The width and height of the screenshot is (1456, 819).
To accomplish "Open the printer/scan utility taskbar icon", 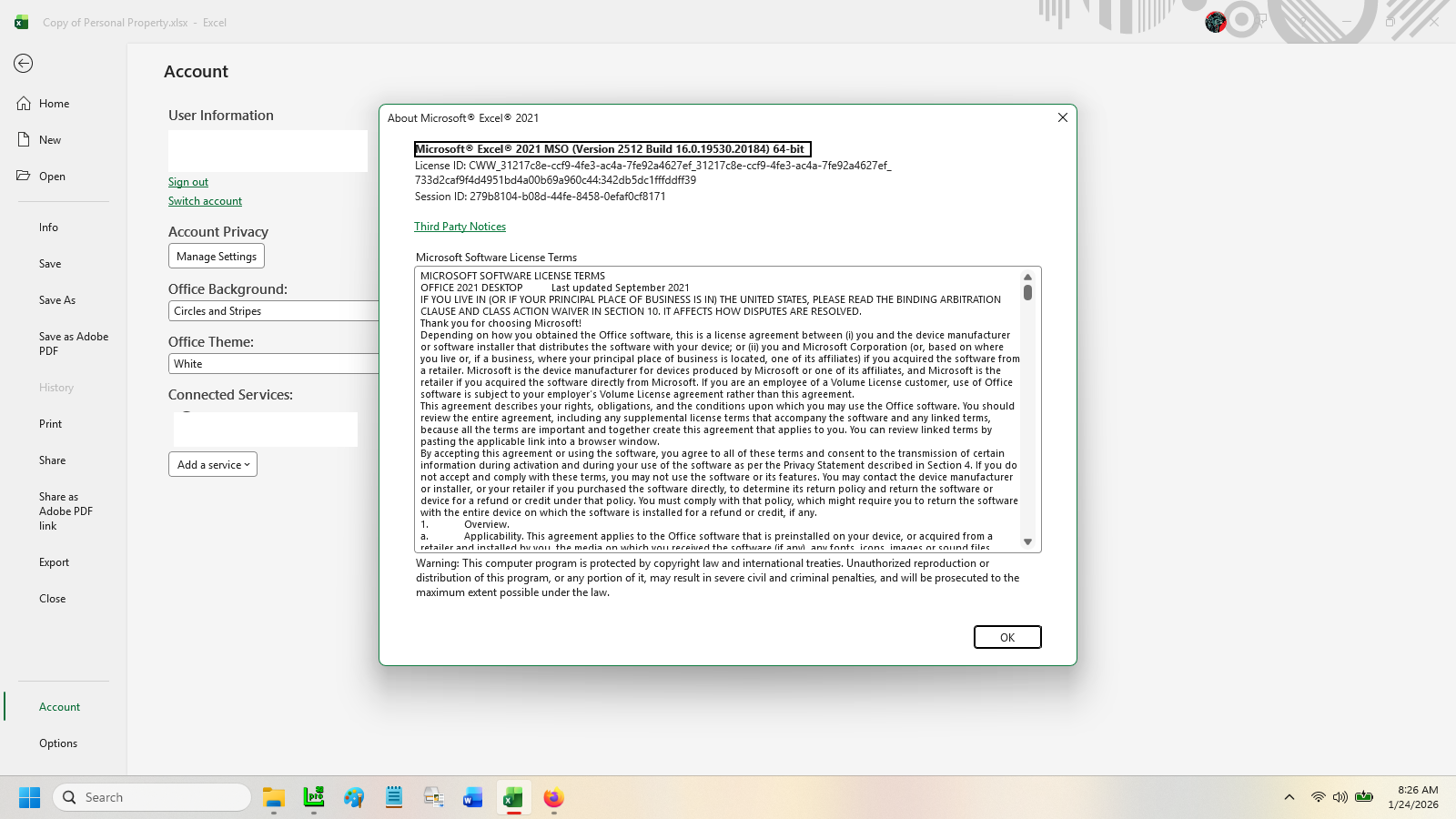I will pyautogui.click(x=434, y=798).
